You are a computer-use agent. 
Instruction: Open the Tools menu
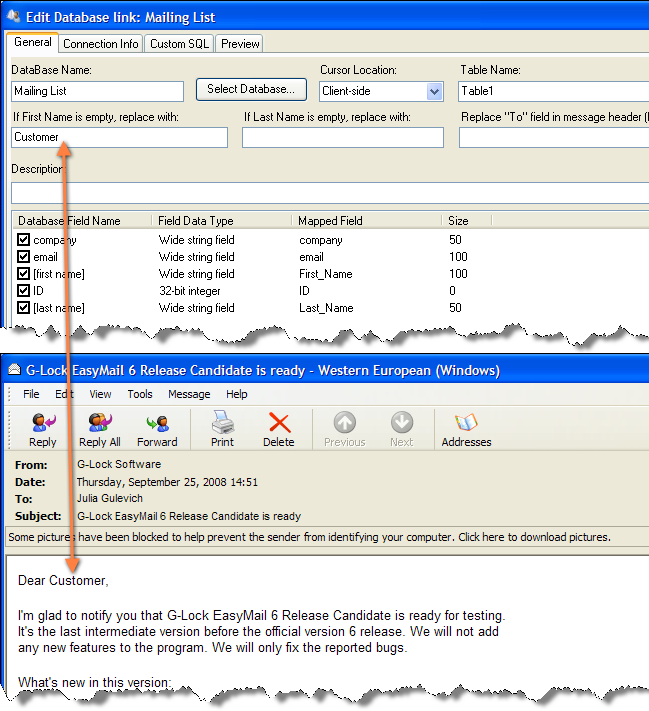(x=140, y=394)
